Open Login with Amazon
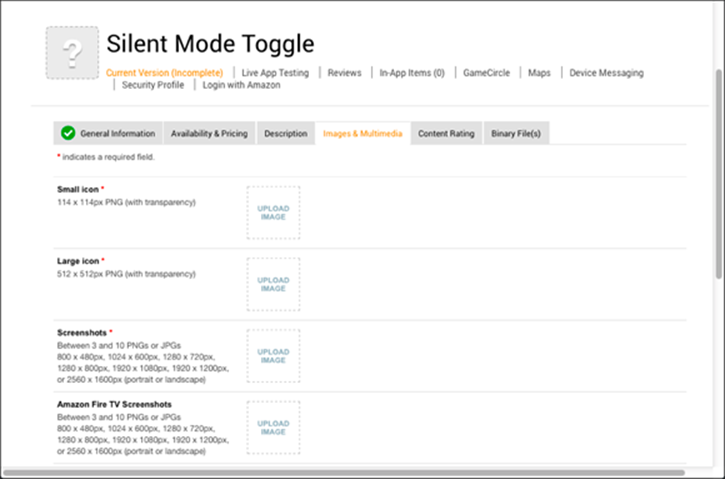This screenshot has height=479, width=725. (x=241, y=85)
